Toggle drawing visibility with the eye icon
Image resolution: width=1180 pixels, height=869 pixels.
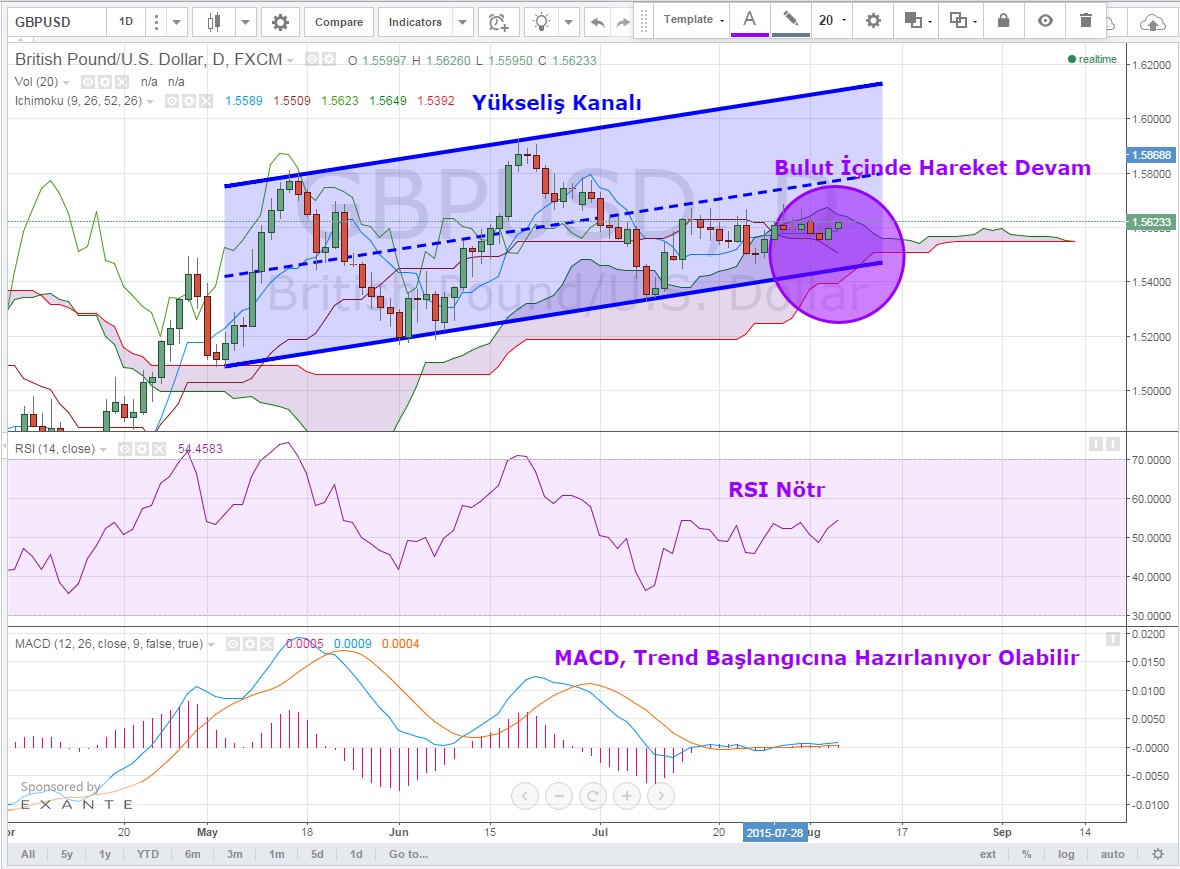[1045, 20]
